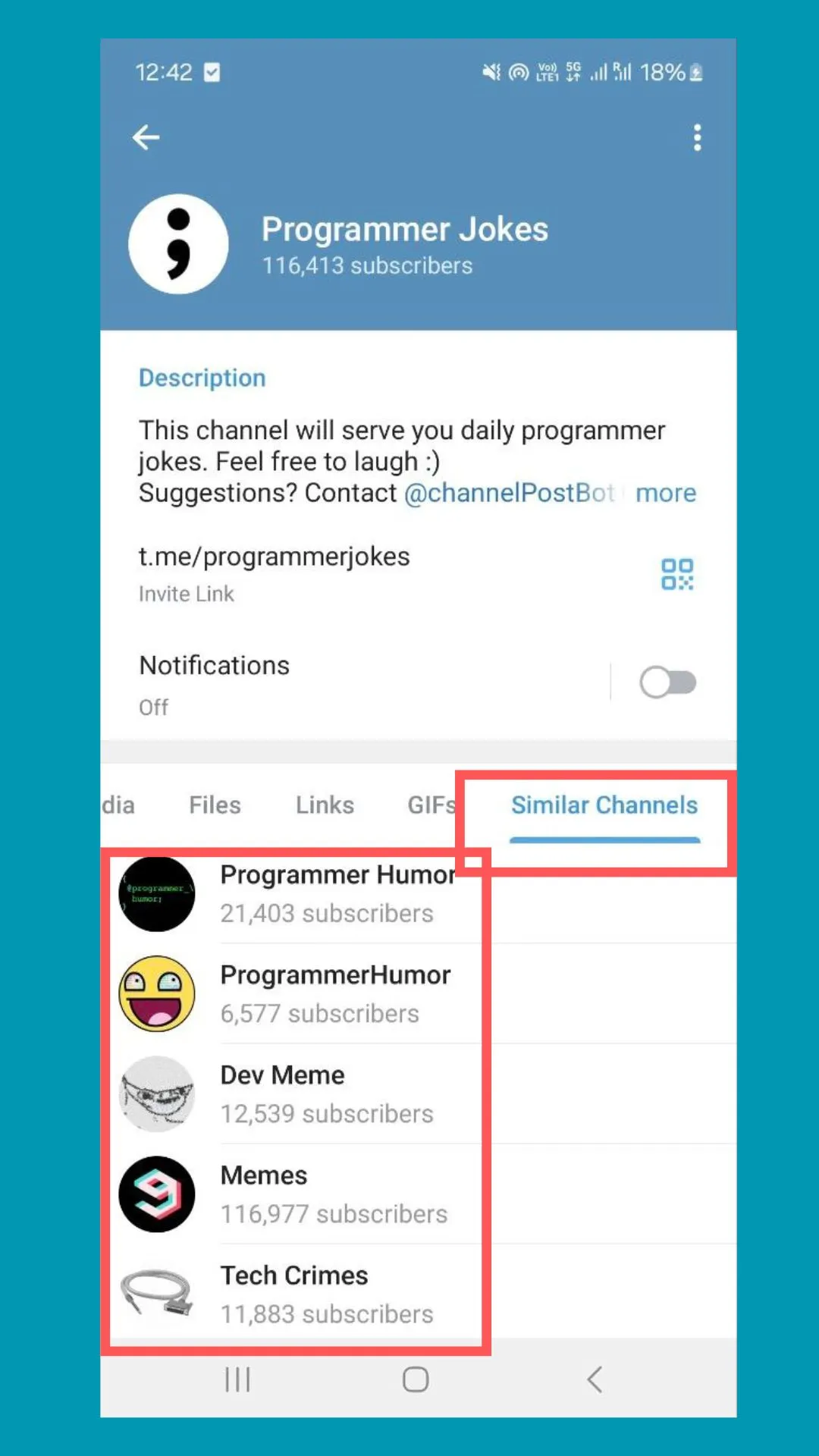Tap the Android recent apps button
The width and height of the screenshot is (819, 1456).
[237, 1379]
